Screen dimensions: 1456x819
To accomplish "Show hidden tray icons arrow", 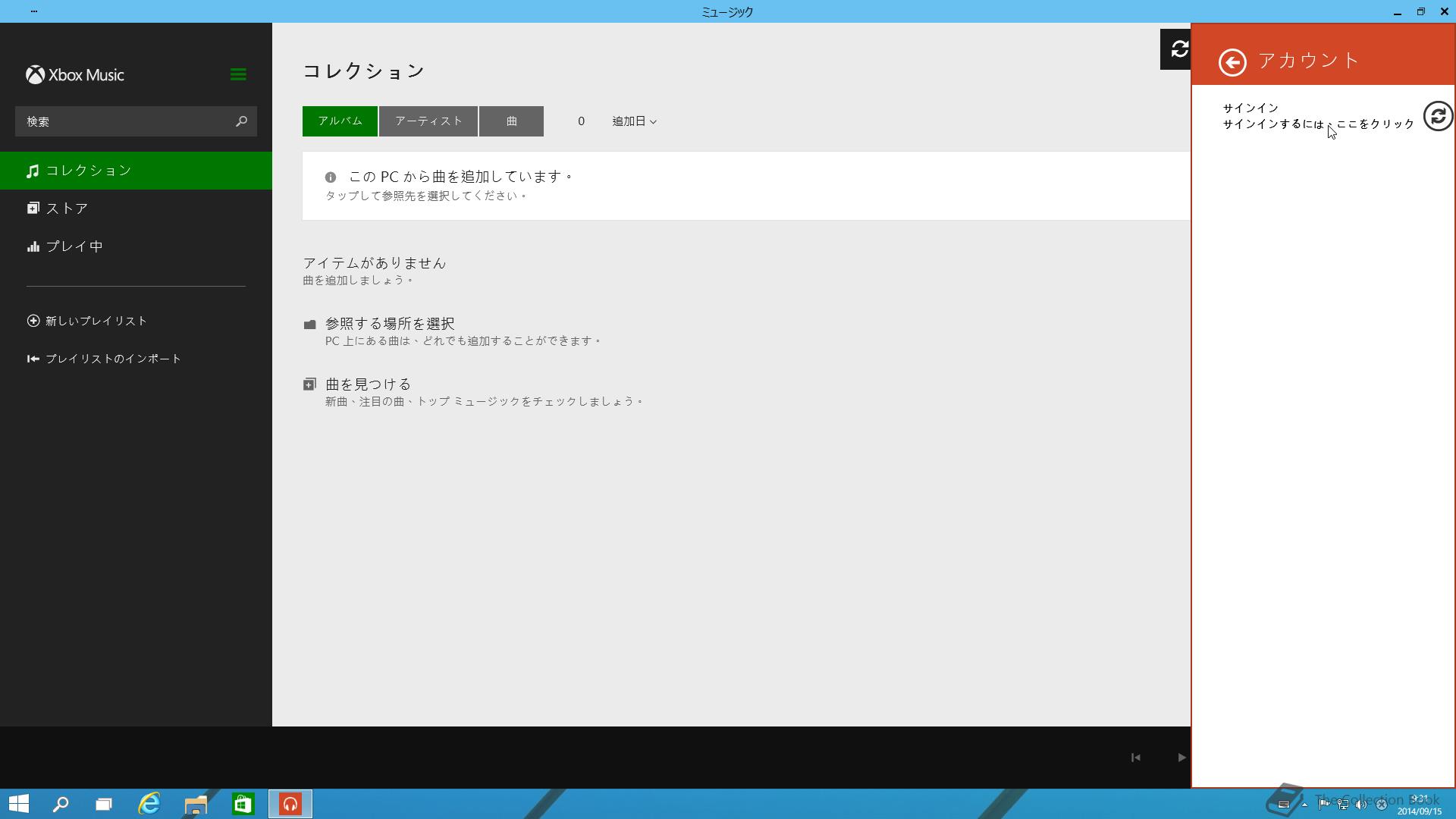I will click(1304, 805).
